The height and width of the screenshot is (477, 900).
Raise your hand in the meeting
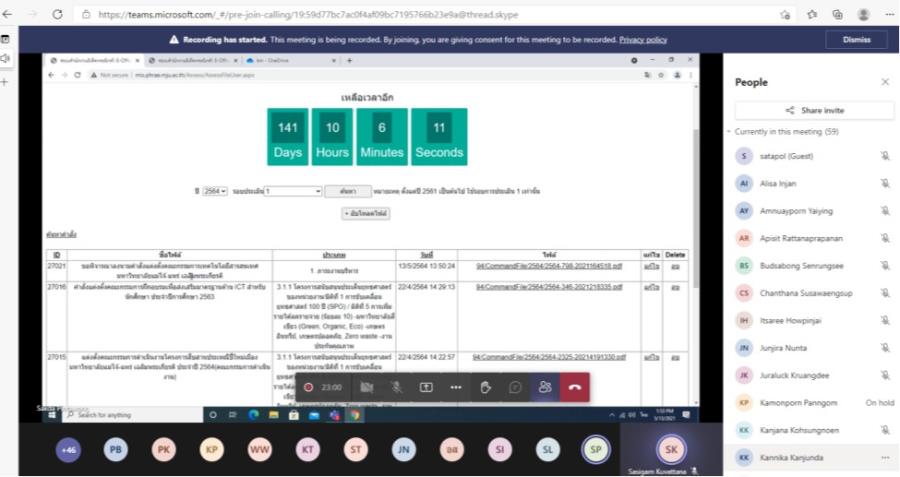486,387
